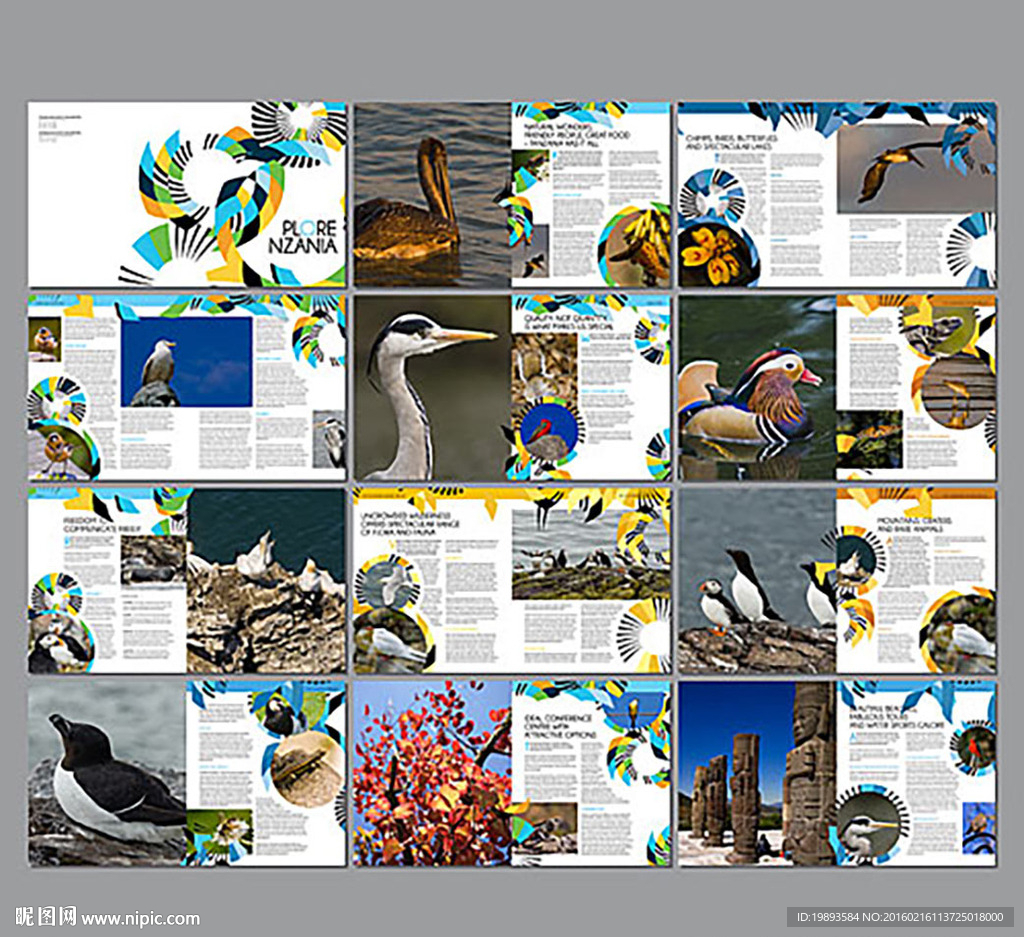
Task: Select the resting razorbill close-up photo
Action: click(x=107, y=774)
